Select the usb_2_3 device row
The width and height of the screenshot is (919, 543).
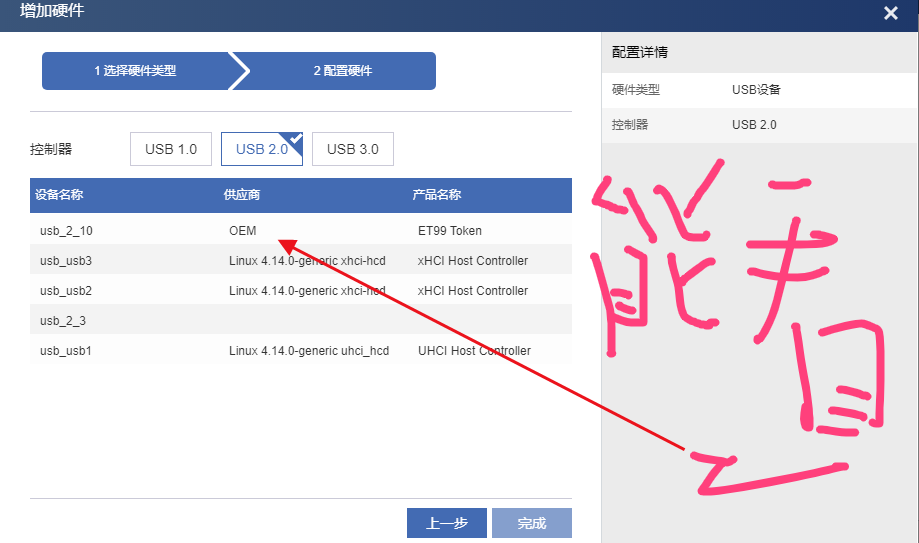coord(301,320)
